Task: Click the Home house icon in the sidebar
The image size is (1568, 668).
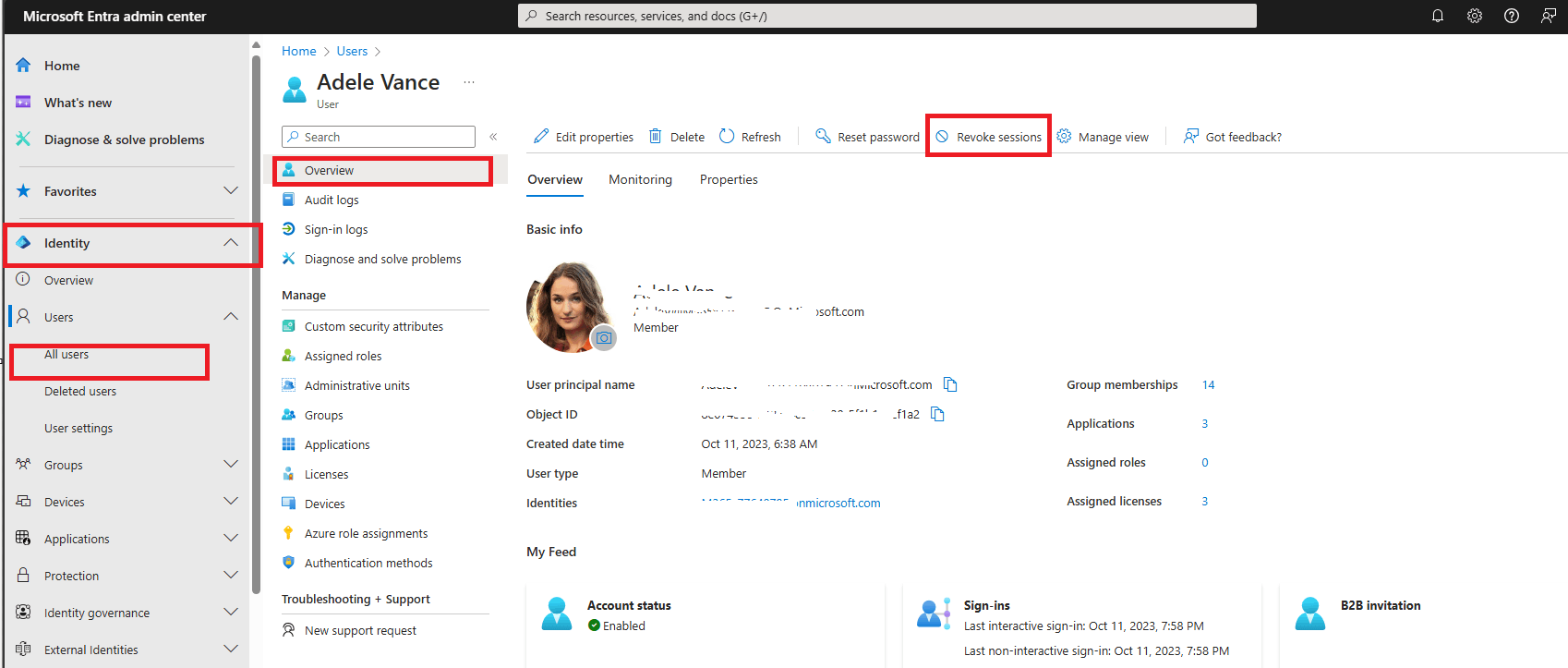Action: [23, 65]
